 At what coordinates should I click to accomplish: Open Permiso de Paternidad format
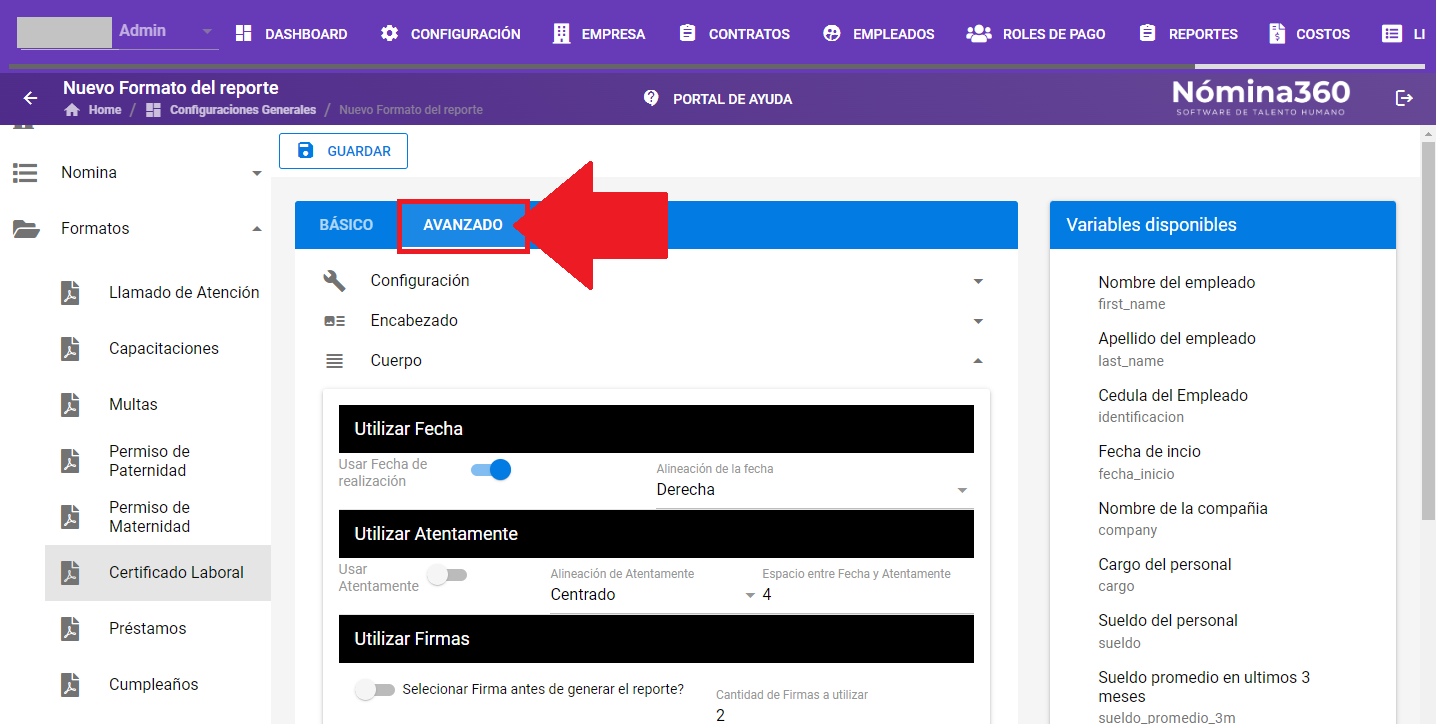coord(158,461)
